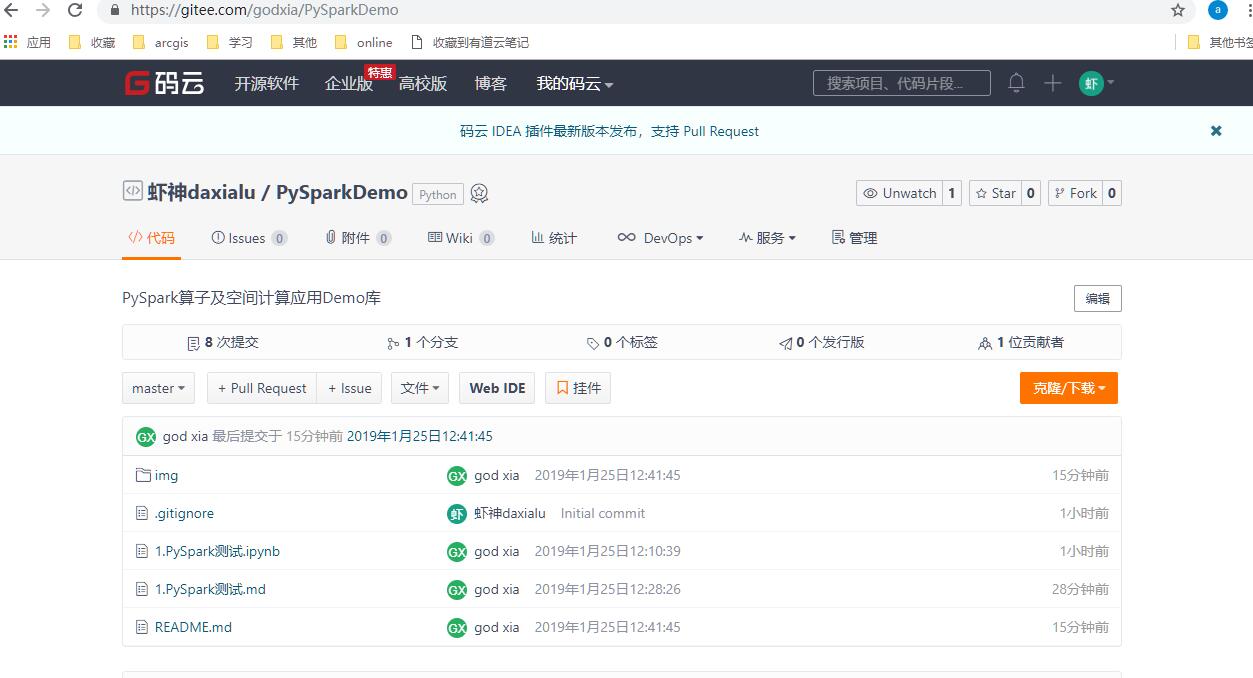Click GX avatar in the img row

[x=457, y=476]
